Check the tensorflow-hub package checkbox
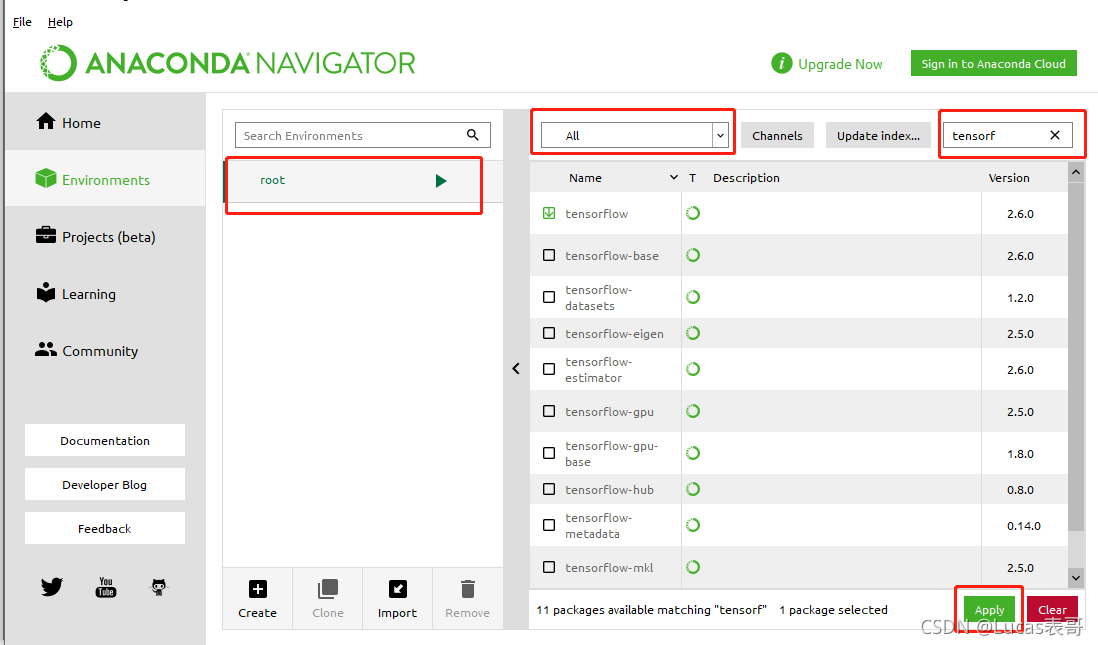The height and width of the screenshot is (645, 1098). (549, 489)
